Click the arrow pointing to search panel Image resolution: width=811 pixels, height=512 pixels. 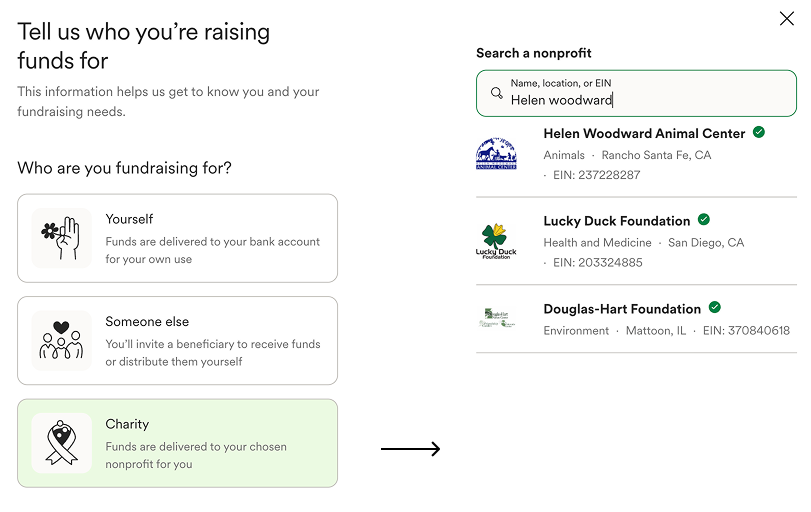point(411,448)
